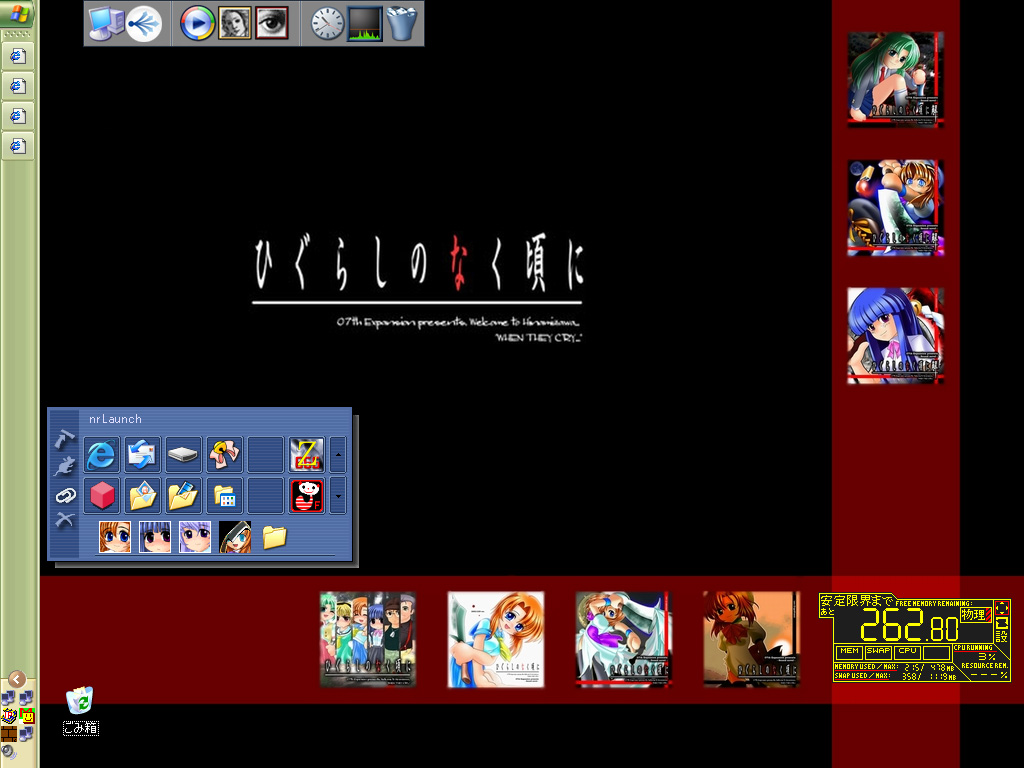
Task: Launch the yellow Z icon in nrLaunch
Action: click(x=306, y=455)
